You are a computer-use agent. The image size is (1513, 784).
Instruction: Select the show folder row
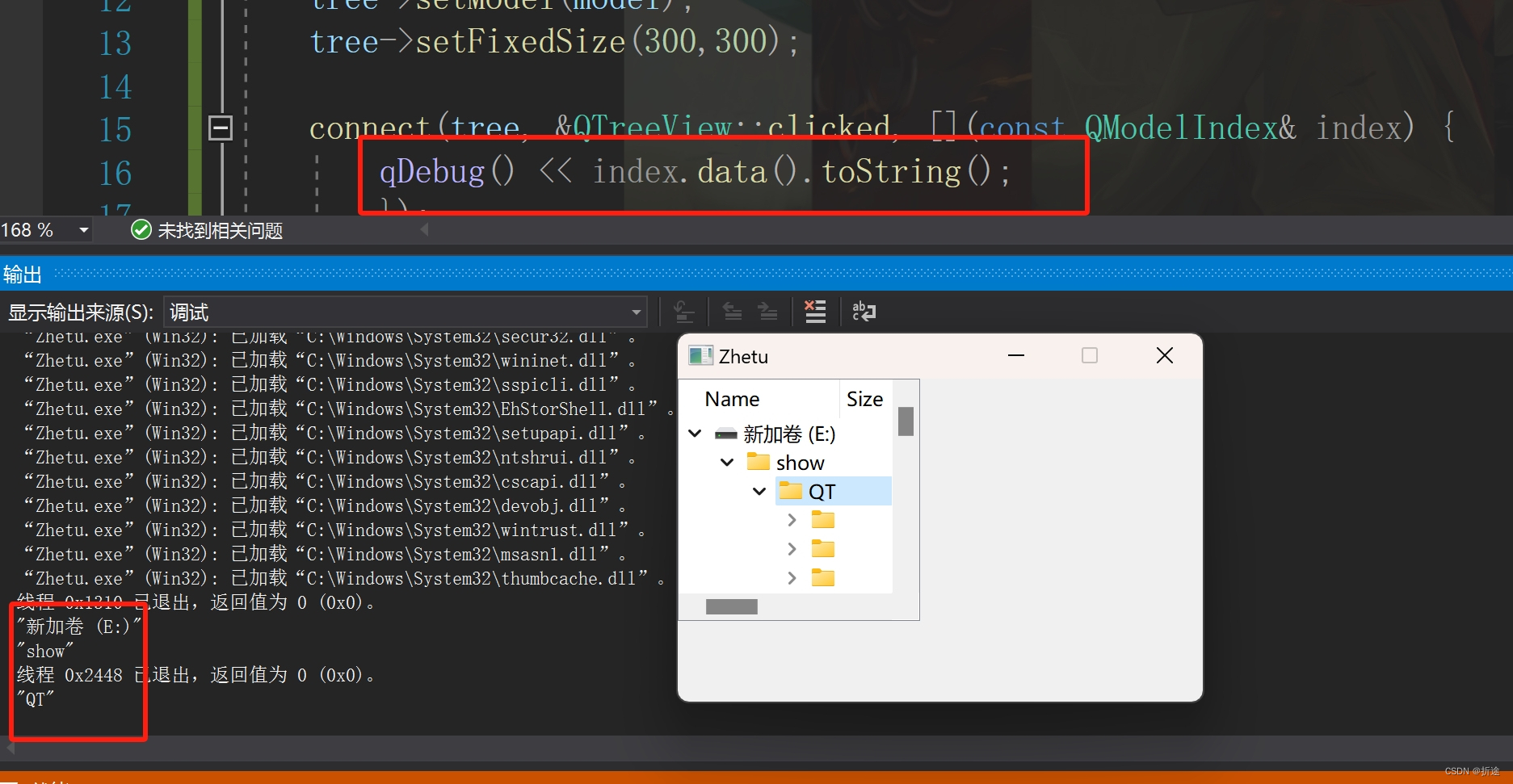coord(787,463)
